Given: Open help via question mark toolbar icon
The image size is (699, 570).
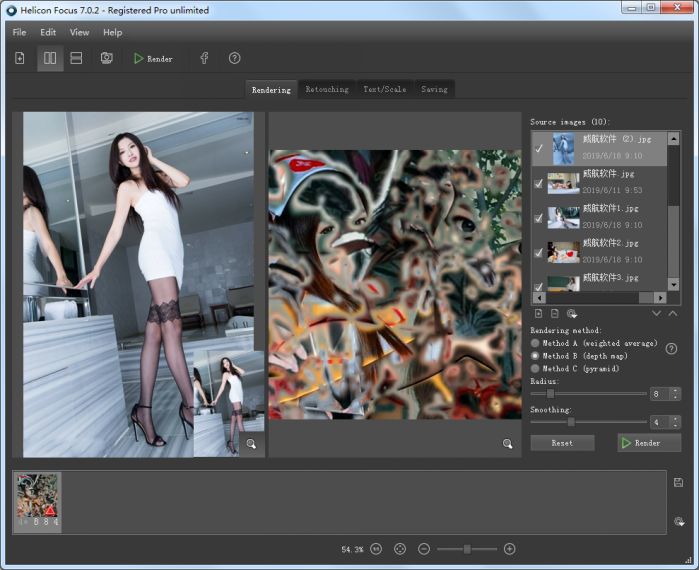Looking at the screenshot, I should click(234, 58).
